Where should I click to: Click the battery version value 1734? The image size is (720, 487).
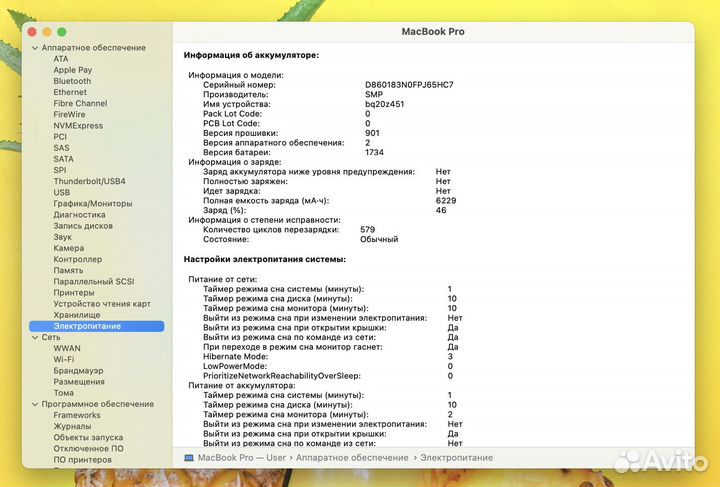(374, 152)
